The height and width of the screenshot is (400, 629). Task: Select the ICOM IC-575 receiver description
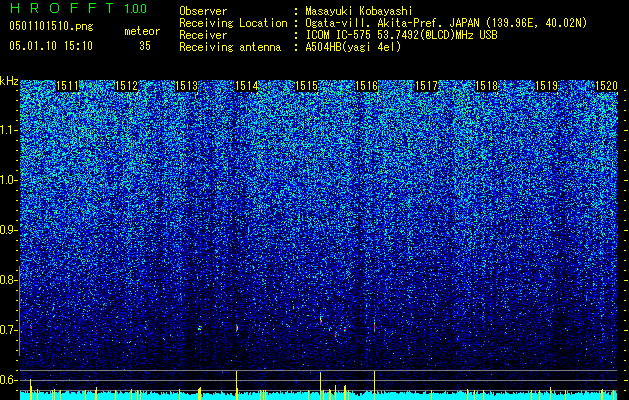pos(401,35)
